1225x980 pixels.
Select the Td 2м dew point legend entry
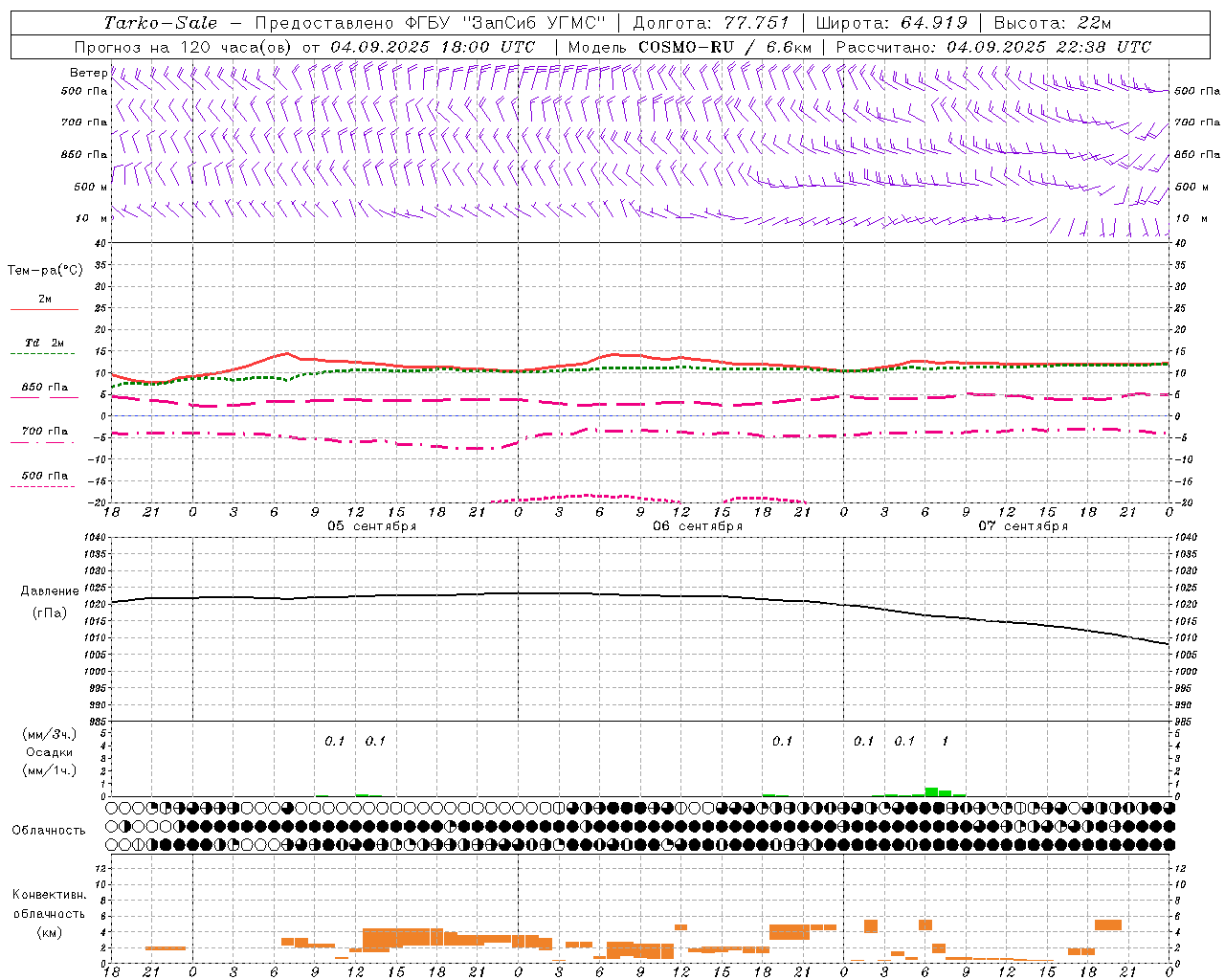[x=45, y=343]
